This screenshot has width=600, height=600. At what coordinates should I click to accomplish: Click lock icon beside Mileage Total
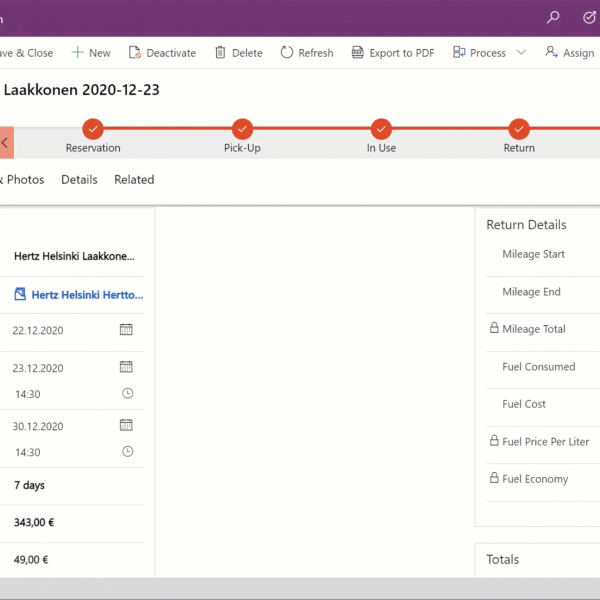pyautogui.click(x=494, y=328)
